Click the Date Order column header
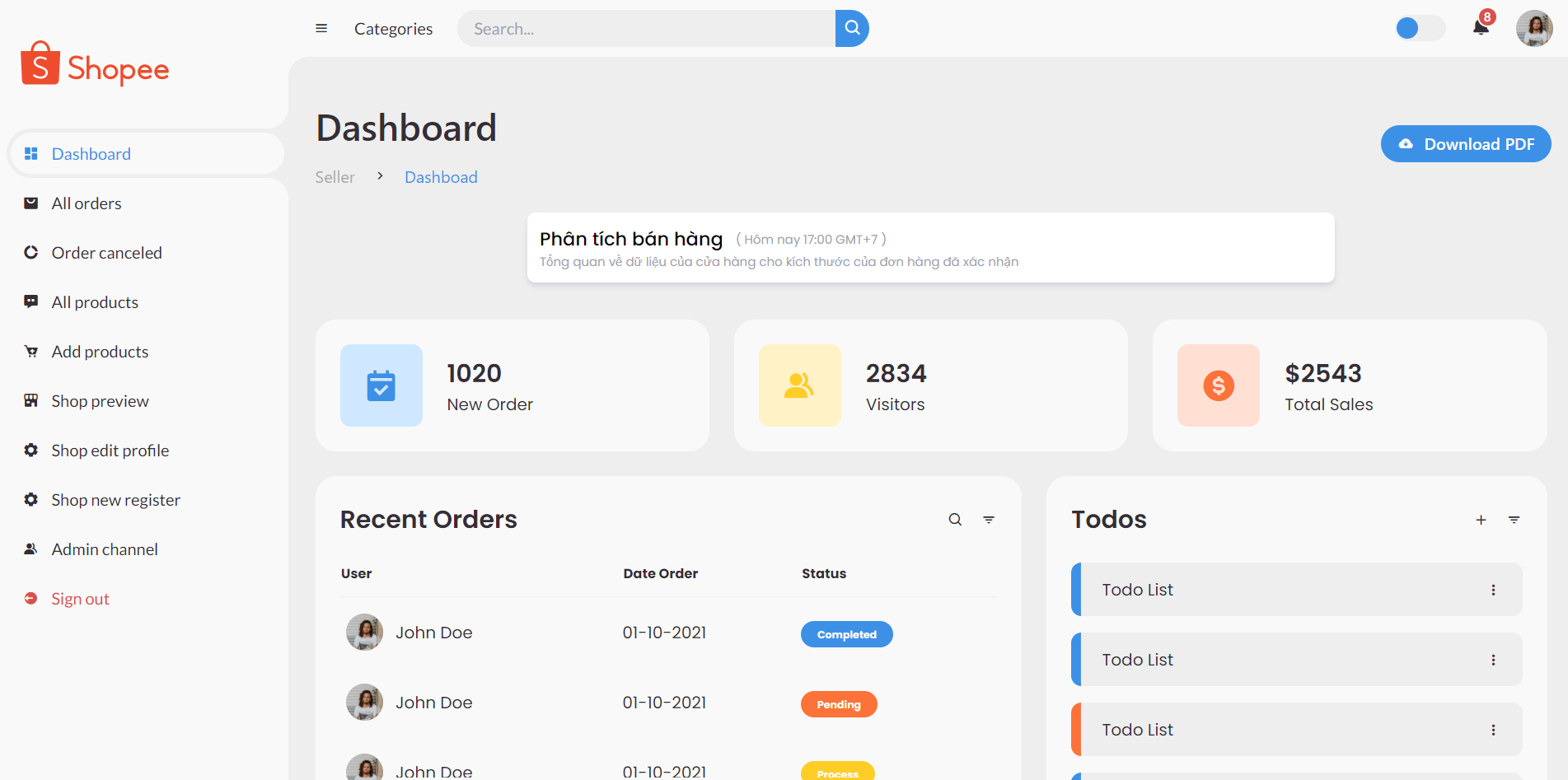 pos(661,573)
